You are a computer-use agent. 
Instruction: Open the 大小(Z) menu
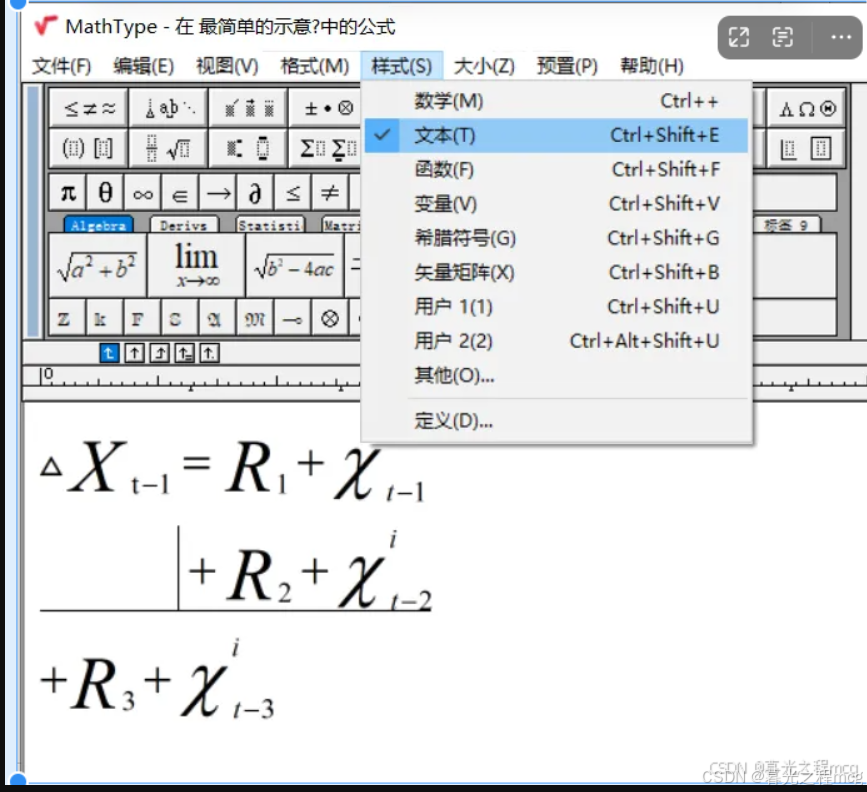click(484, 66)
